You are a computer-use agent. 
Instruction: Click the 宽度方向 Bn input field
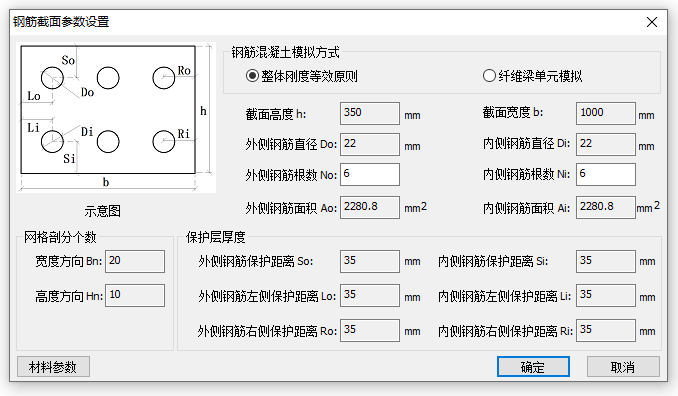coord(135,261)
